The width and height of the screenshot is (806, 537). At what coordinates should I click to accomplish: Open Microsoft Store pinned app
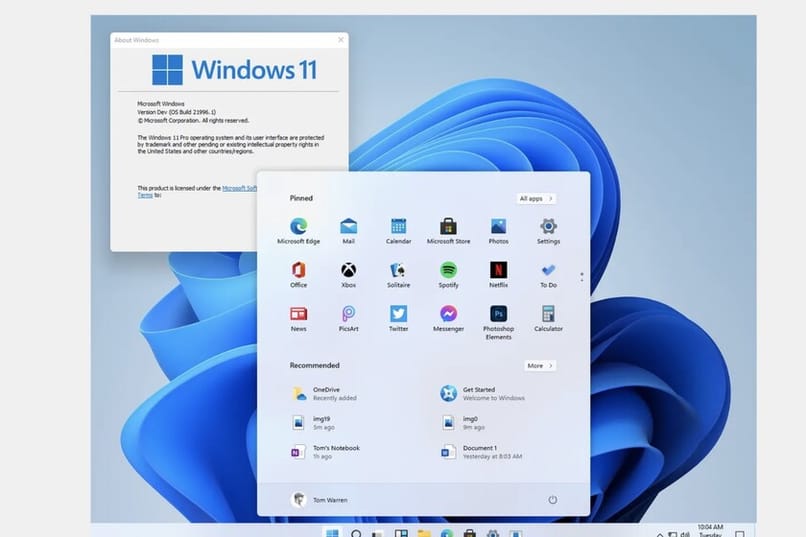click(448, 231)
